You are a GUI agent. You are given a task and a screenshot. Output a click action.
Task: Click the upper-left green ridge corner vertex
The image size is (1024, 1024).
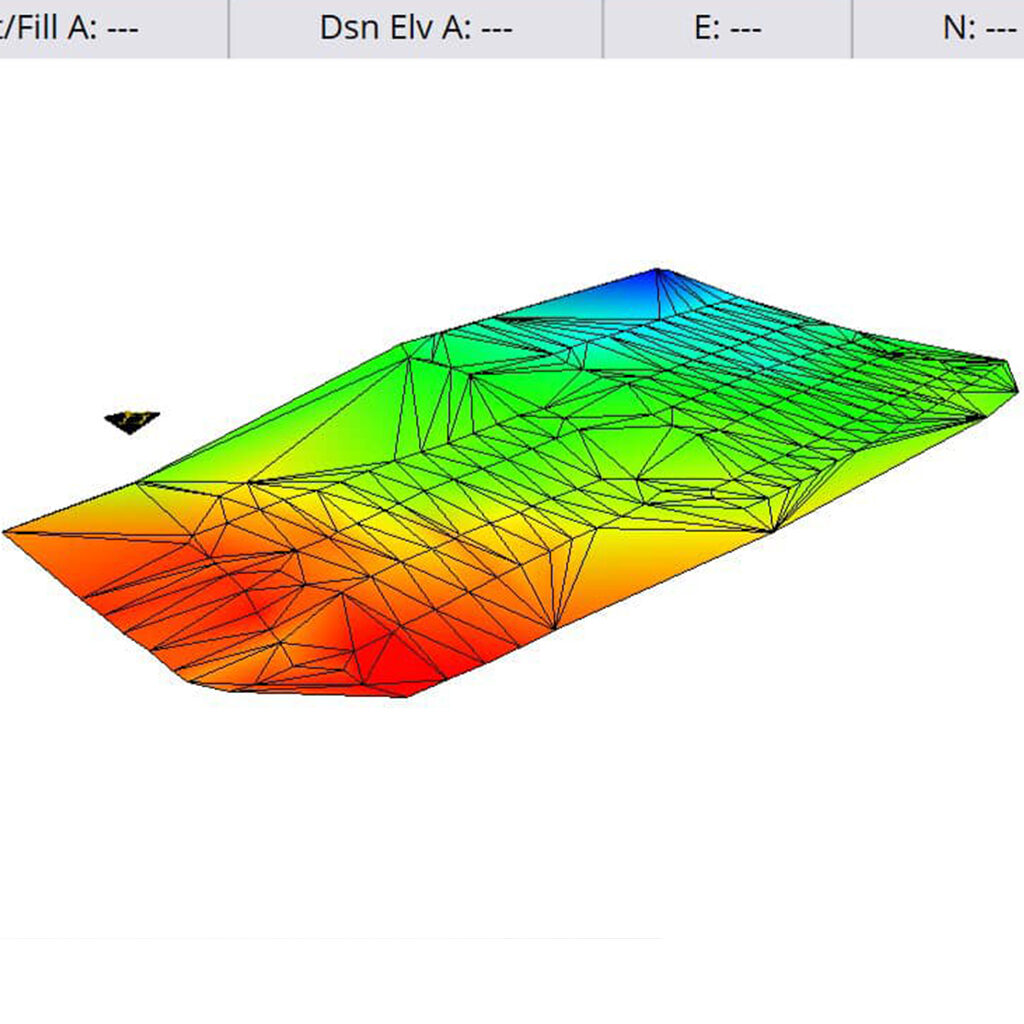[x=406, y=345]
